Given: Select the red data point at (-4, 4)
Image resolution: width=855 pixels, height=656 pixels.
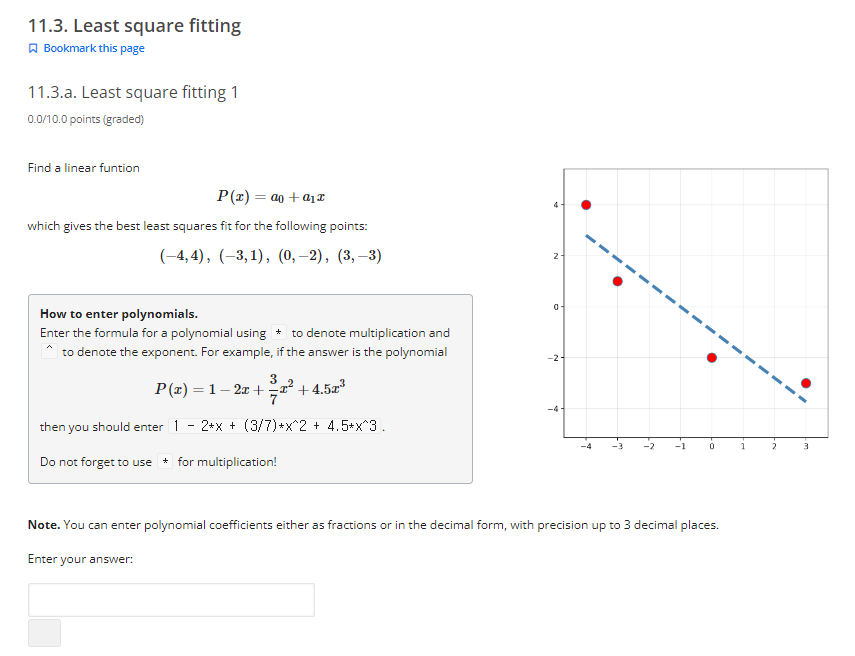Looking at the screenshot, I should point(585,205).
